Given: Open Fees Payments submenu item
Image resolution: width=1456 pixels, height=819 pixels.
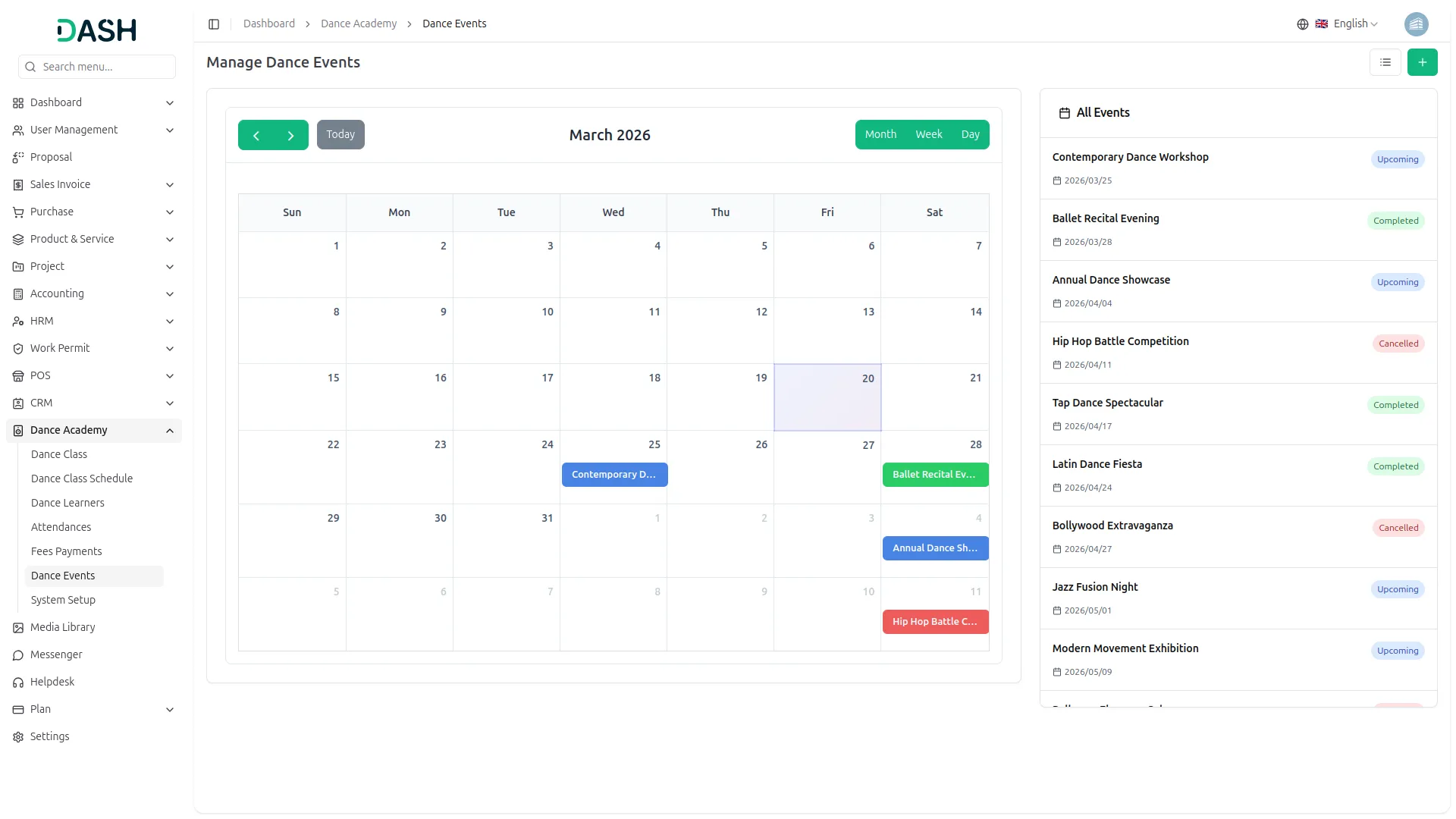Looking at the screenshot, I should click(x=66, y=551).
